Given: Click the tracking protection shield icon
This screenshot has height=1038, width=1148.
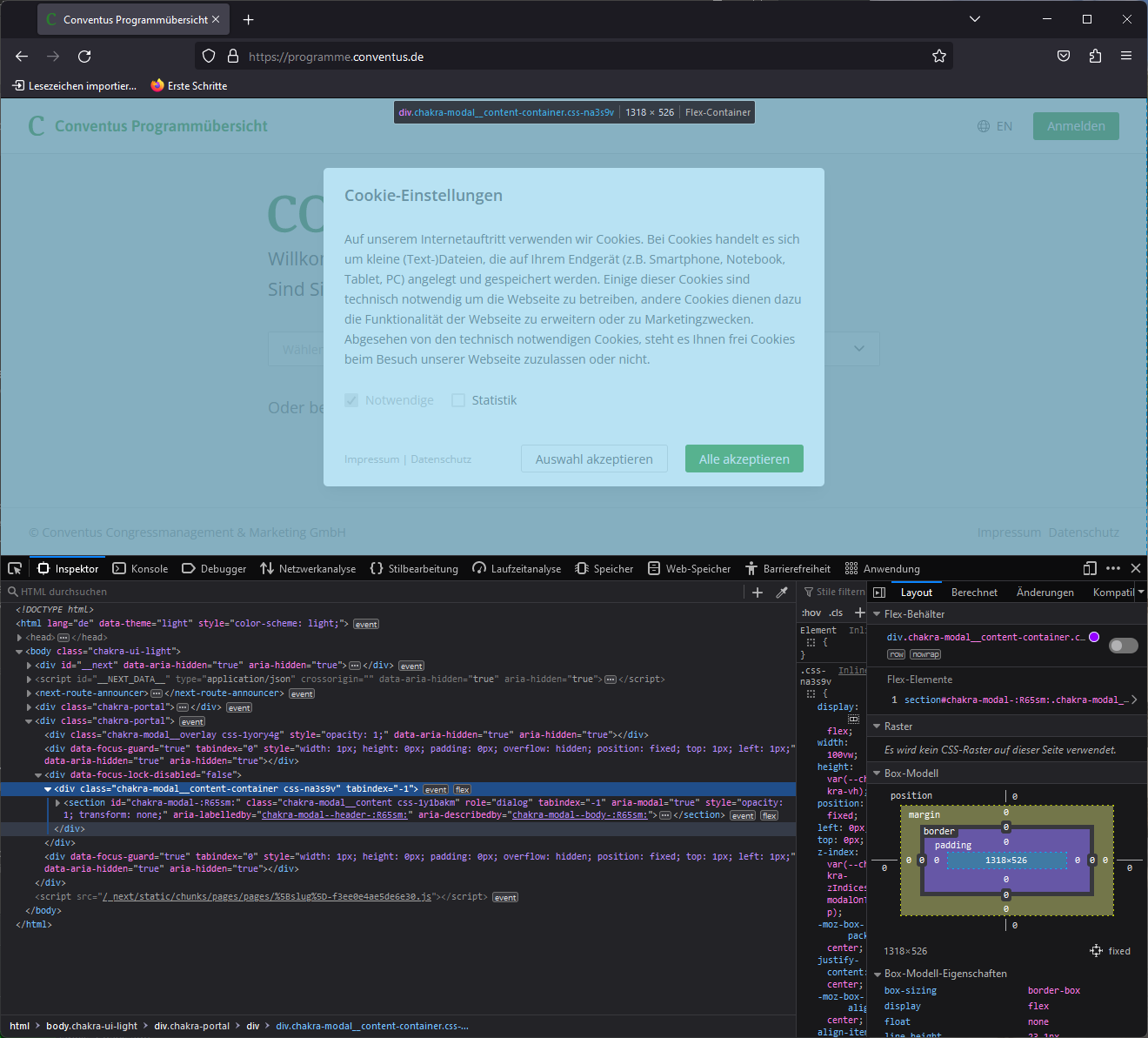Looking at the screenshot, I should tap(208, 56).
